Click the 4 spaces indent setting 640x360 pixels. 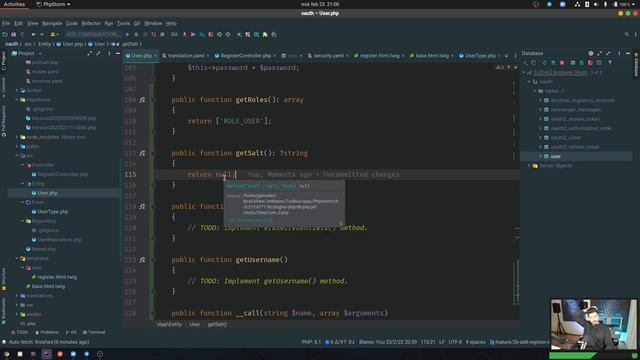click(x=476, y=342)
